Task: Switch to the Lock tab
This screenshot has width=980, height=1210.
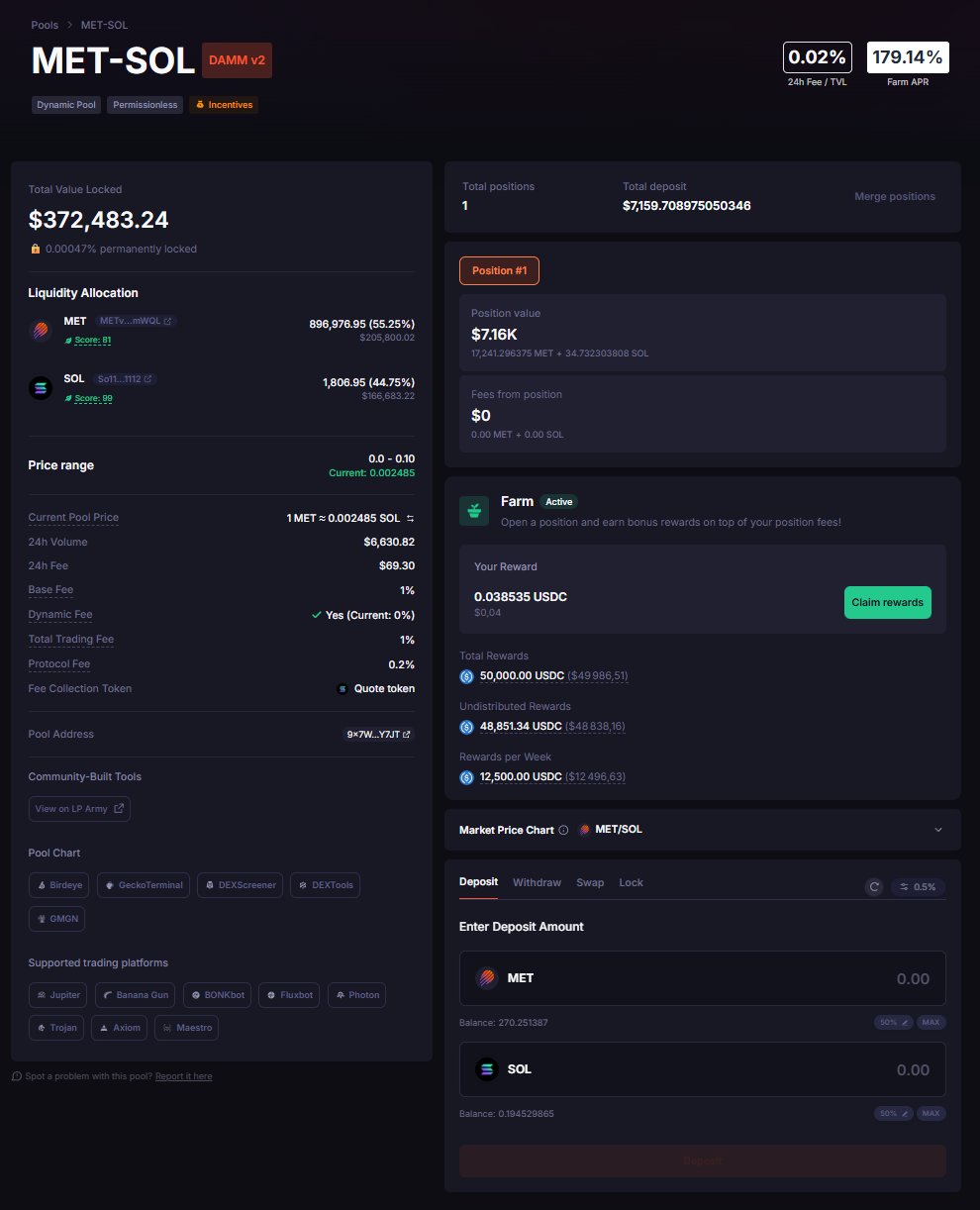Action: [x=631, y=882]
